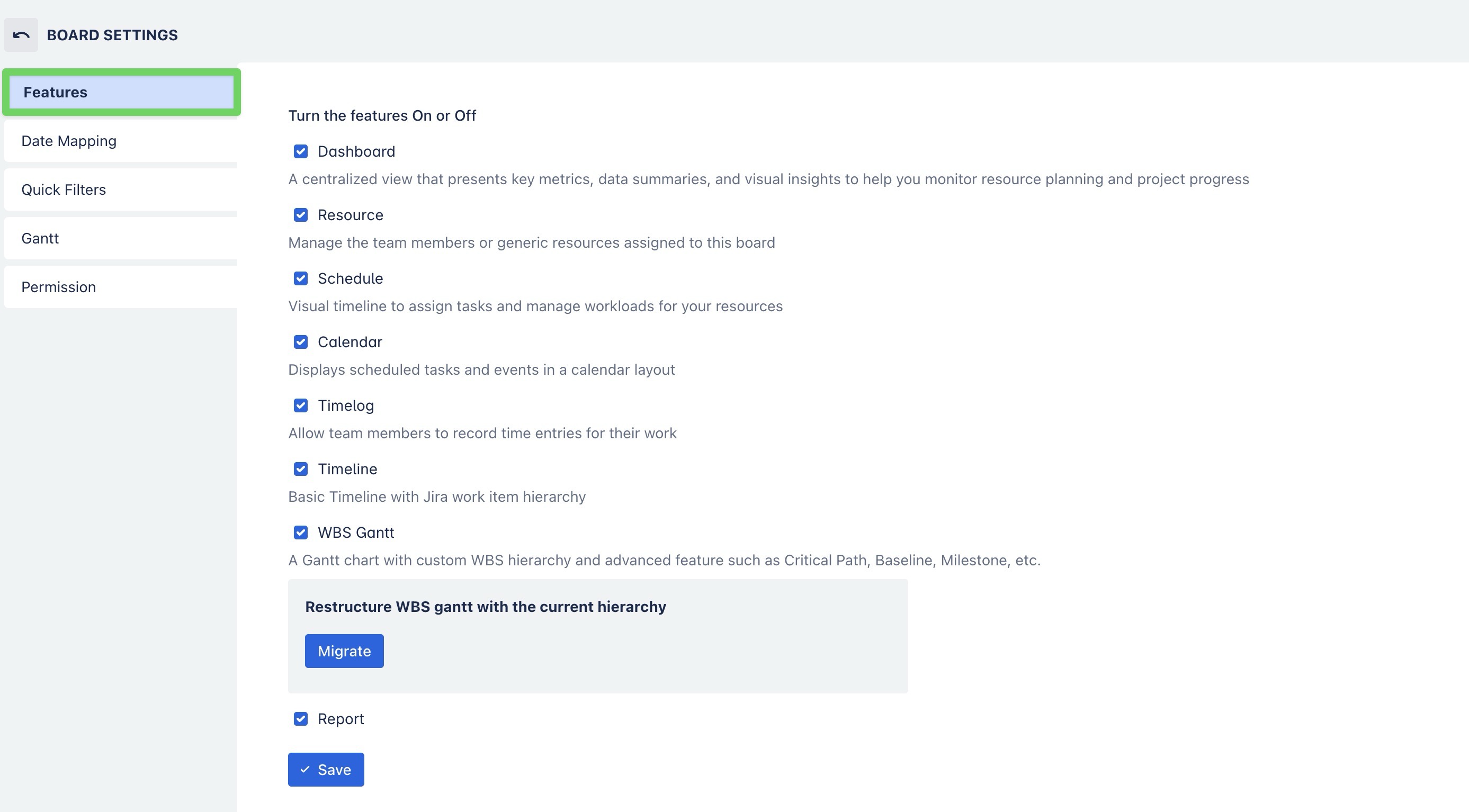The width and height of the screenshot is (1469, 812).
Task: Open the Permission settings tab
Action: click(121, 287)
